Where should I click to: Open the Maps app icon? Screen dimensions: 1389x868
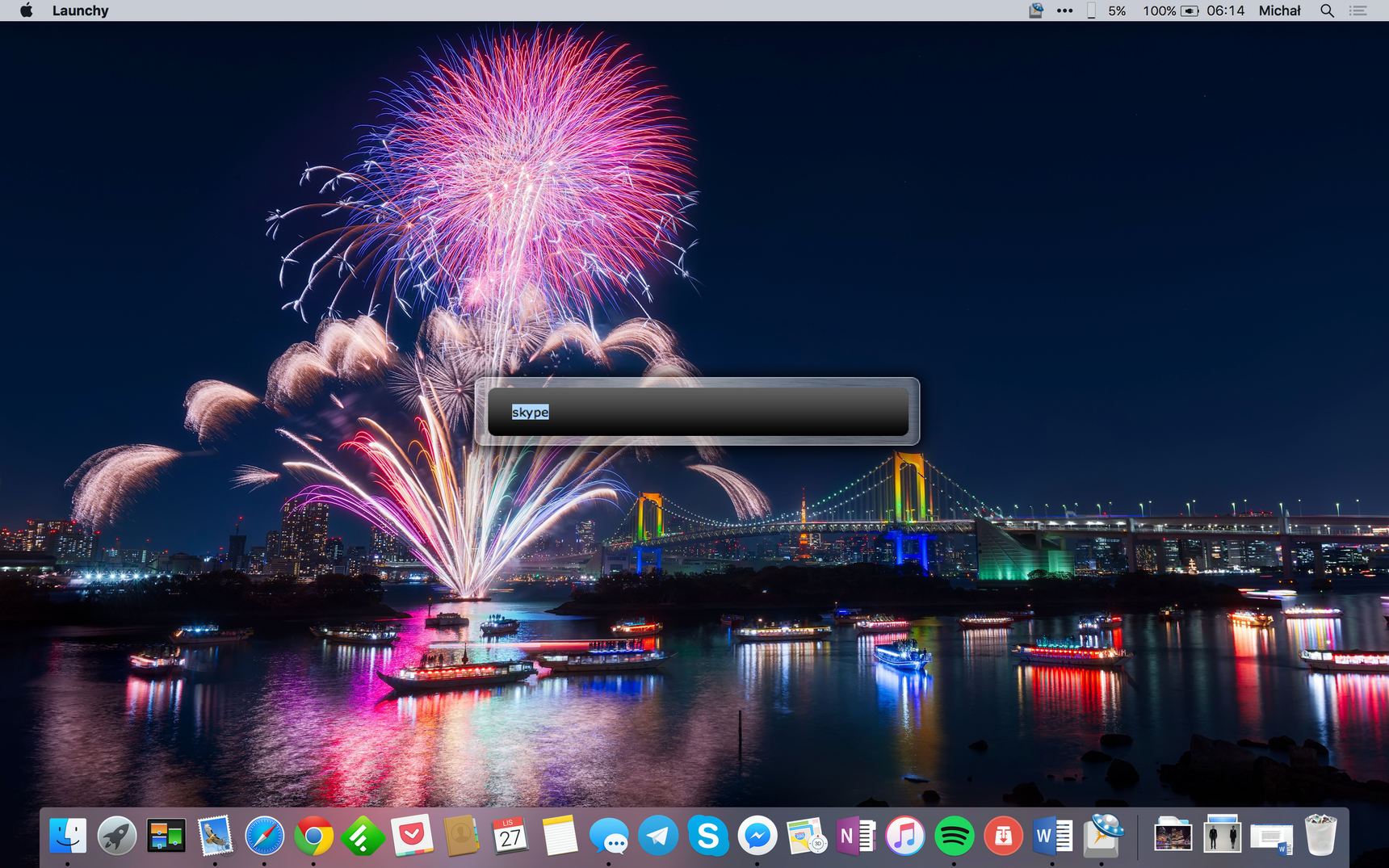coord(806,836)
